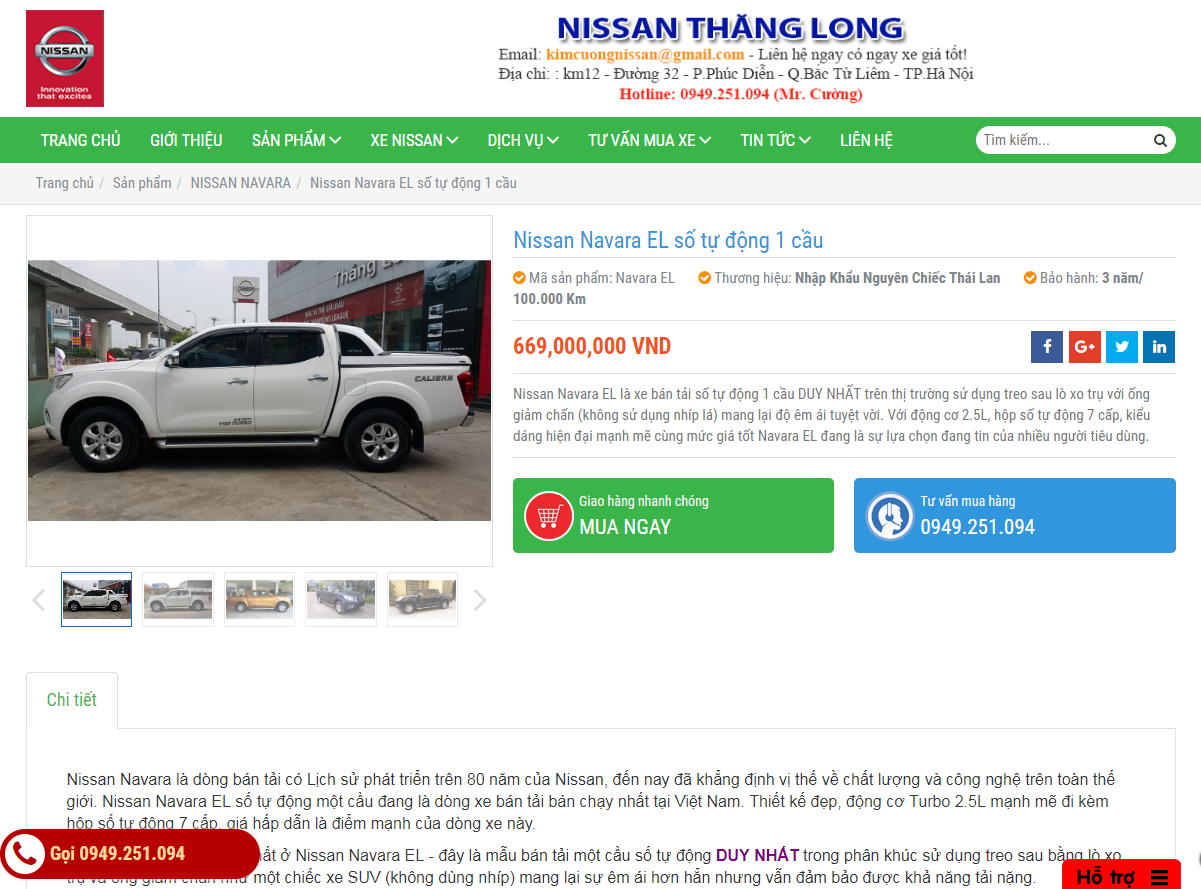Expand the XE NISSAN dropdown menu
1201x889 pixels.
pos(414,140)
